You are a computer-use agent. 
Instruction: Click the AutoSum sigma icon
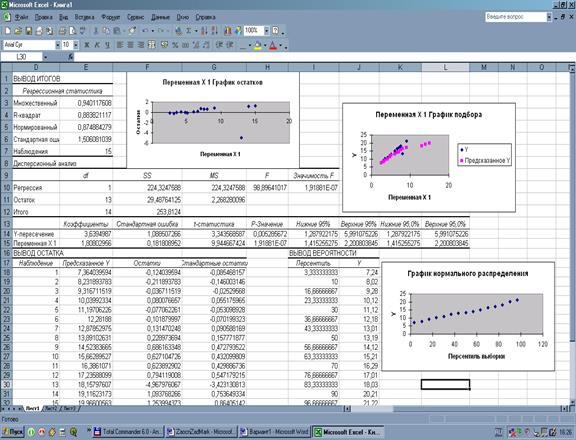(188, 31)
